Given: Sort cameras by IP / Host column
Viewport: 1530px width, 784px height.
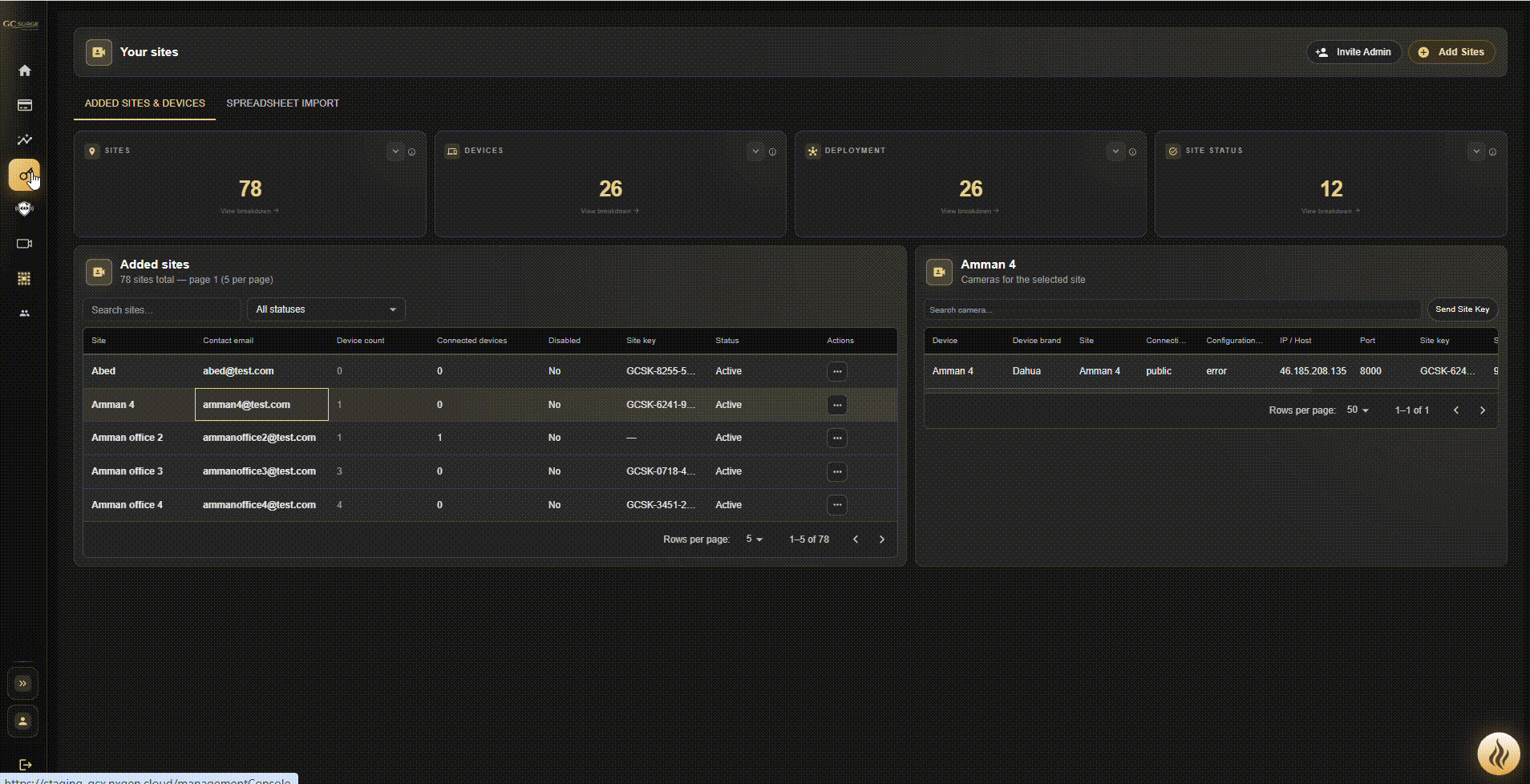Looking at the screenshot, I should [1295, 341].
